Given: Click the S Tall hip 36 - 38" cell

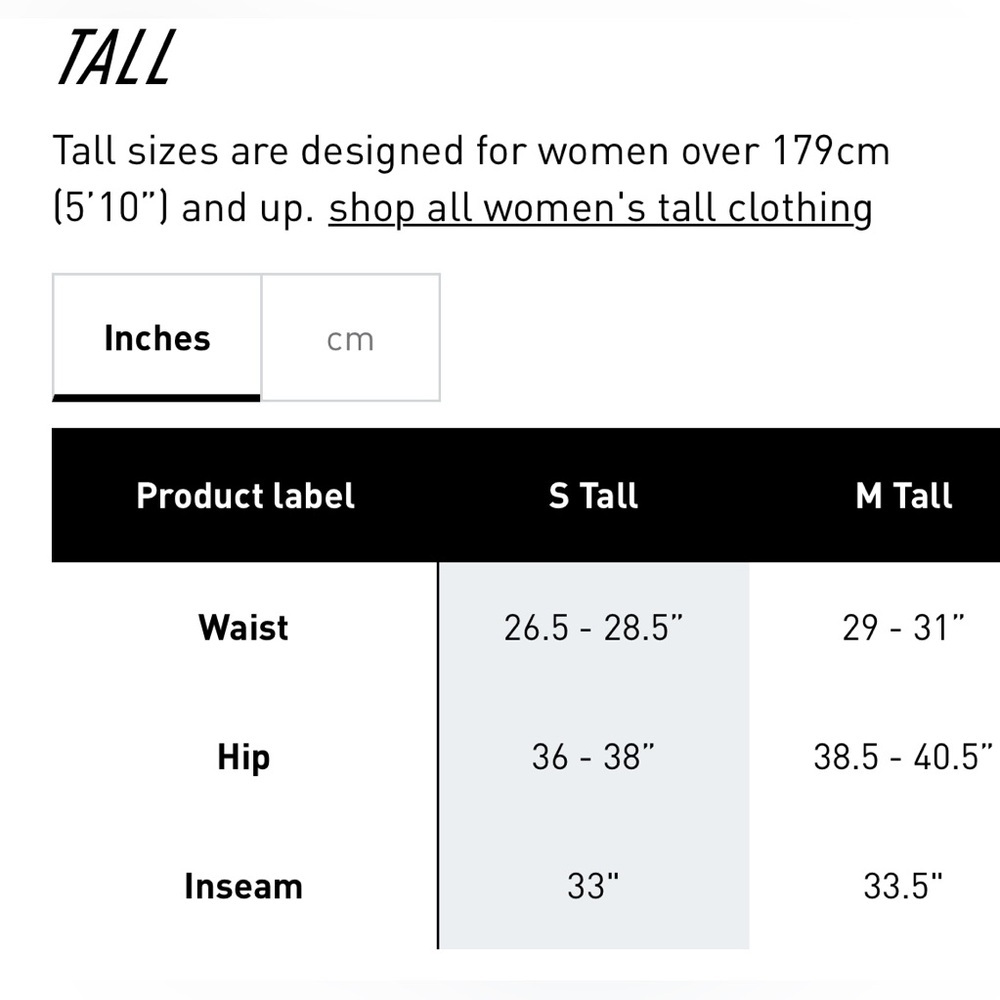Looking at the screenshot, I should point(593,757).
